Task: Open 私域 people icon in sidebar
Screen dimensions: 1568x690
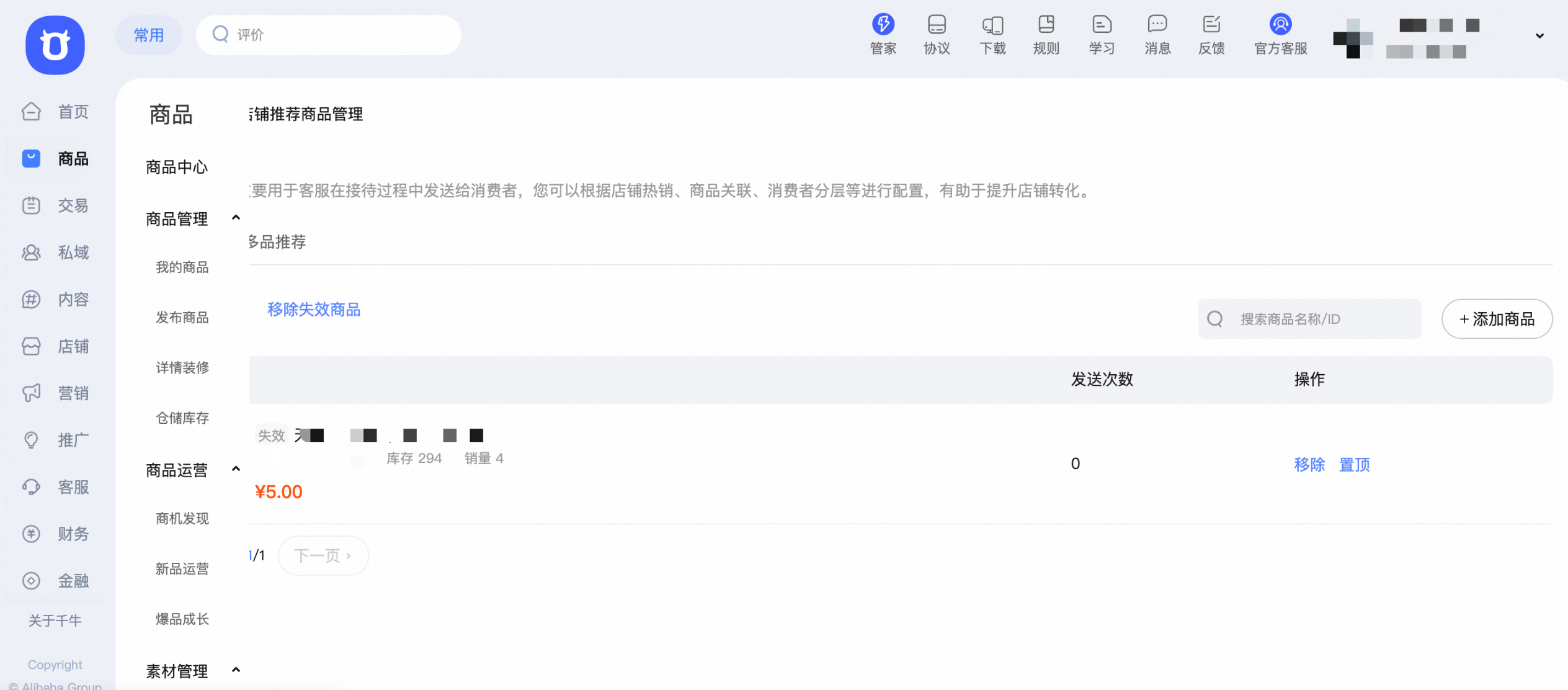Action: (31, 253)
